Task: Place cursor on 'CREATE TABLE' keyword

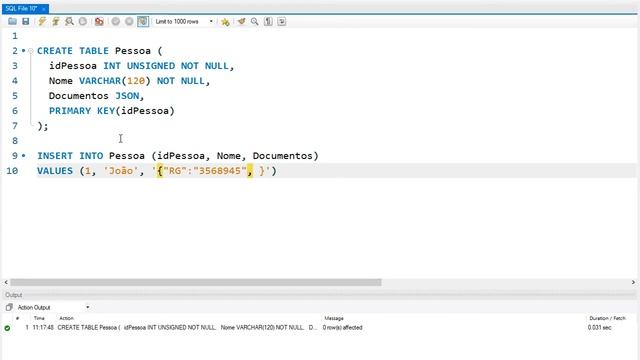Action: coord(73,51)
